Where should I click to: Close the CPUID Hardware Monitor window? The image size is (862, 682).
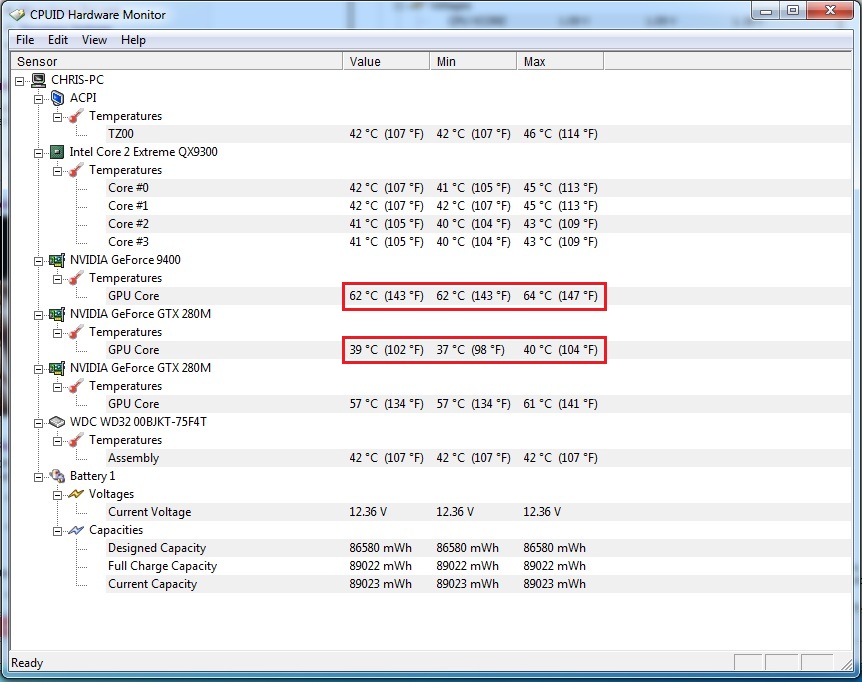(830, 11)
